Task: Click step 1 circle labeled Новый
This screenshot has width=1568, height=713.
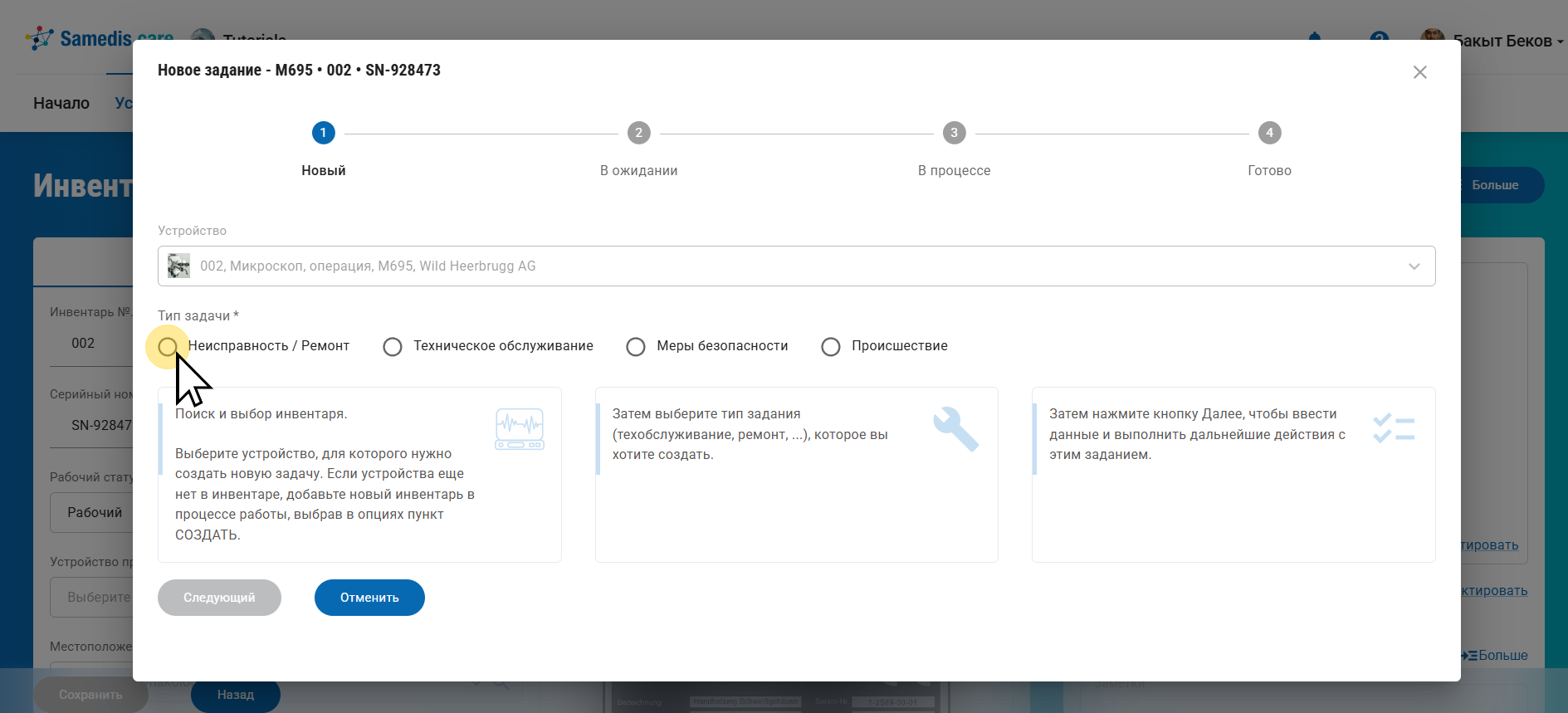Action: click(323, 133)
